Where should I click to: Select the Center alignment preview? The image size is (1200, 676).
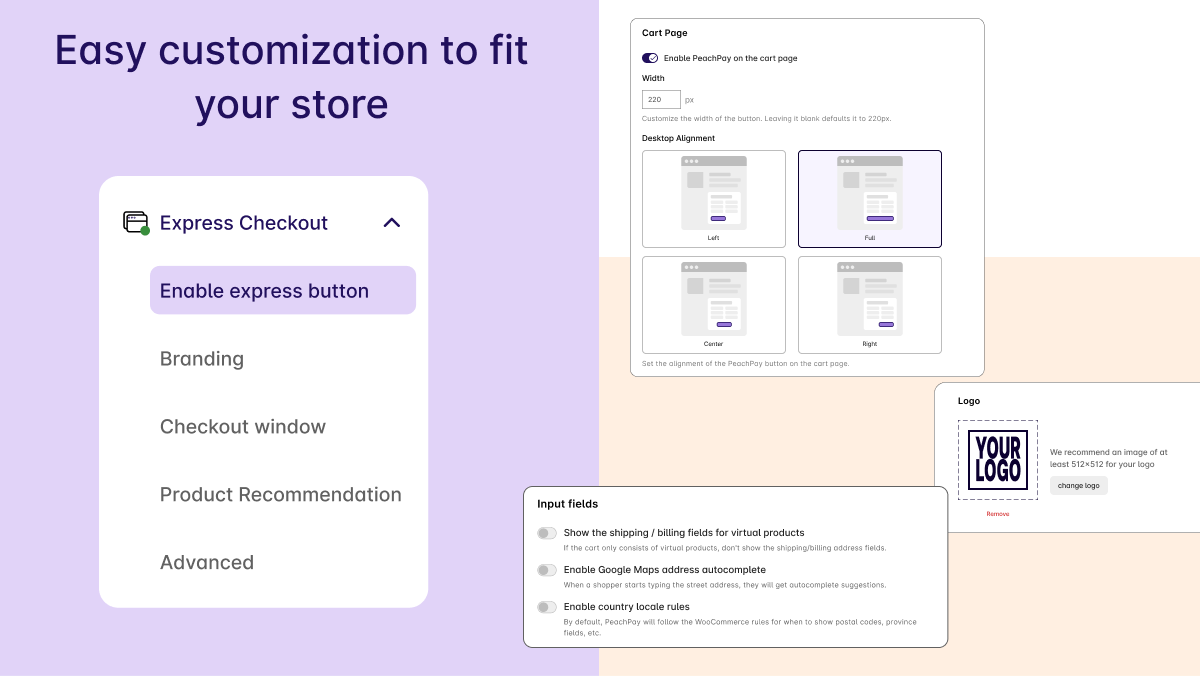(x=713, y=305)
